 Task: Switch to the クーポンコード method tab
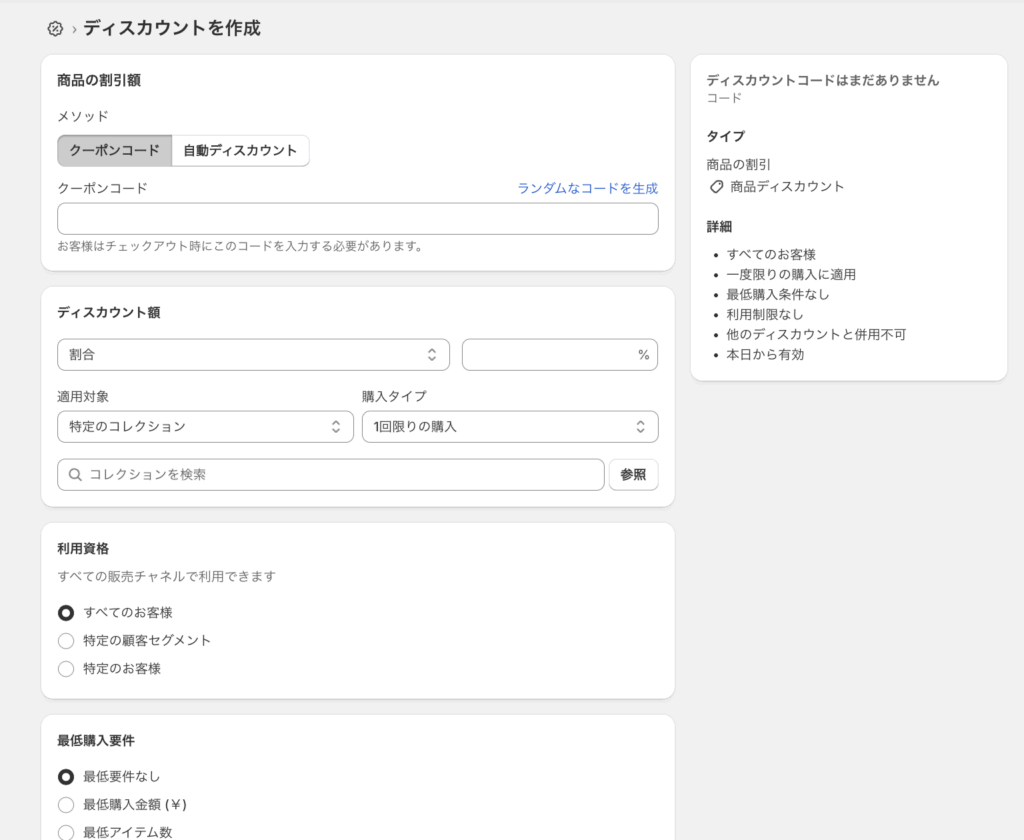[114, 151]
